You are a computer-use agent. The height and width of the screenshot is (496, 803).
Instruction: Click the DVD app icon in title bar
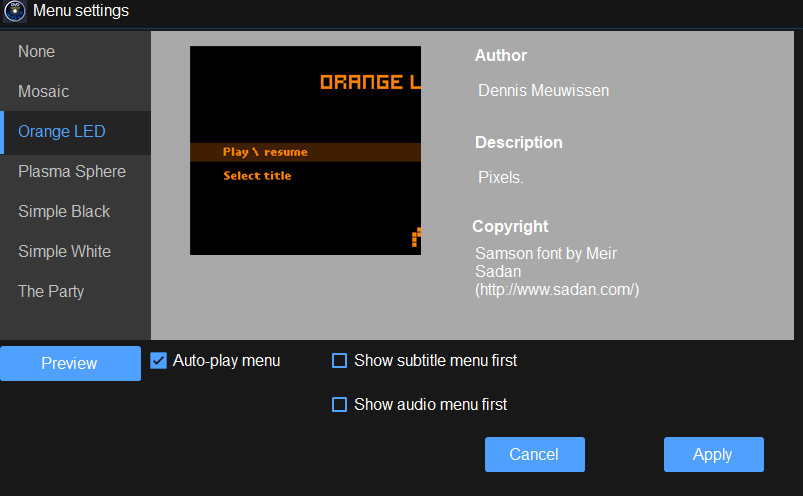point(15,12)
